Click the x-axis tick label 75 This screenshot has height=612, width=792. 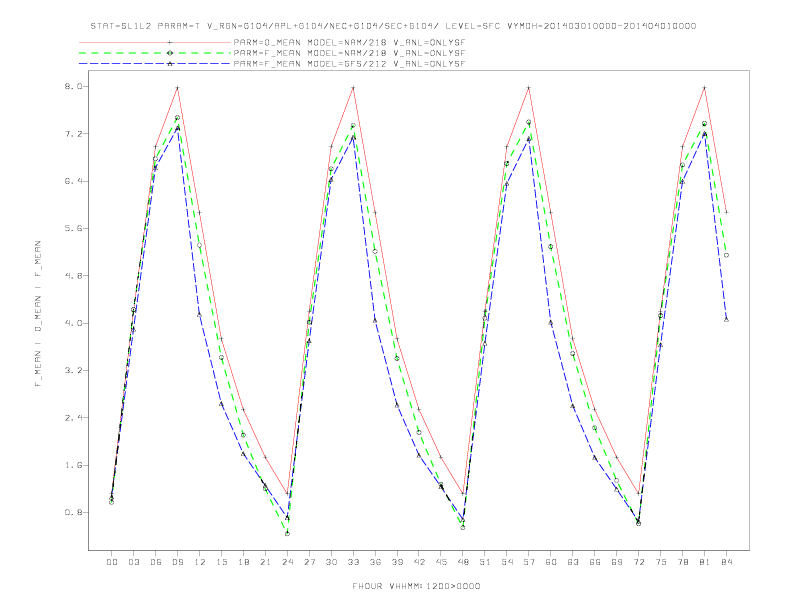[x=661, y=562]
